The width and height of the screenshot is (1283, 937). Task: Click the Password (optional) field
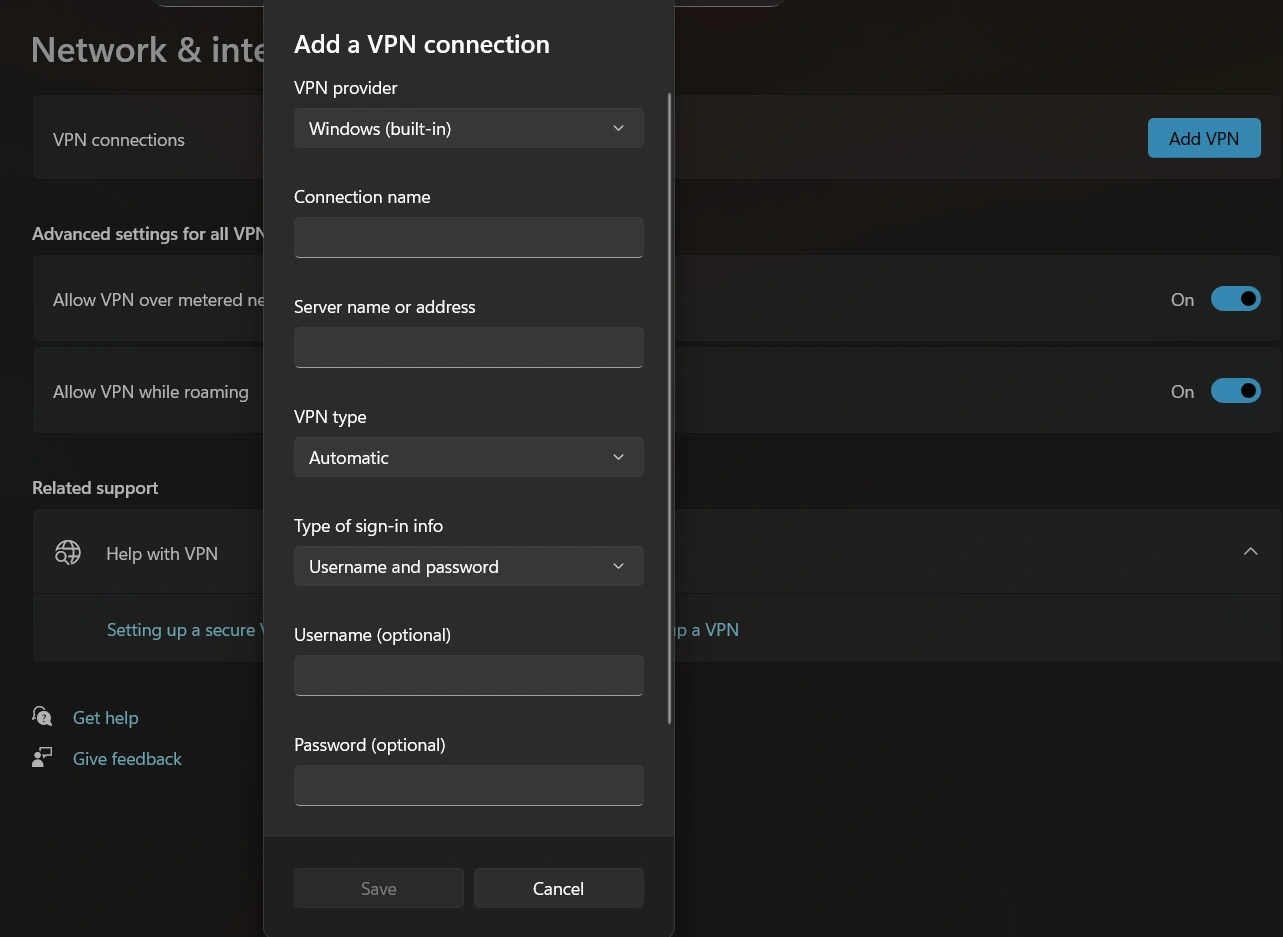pyautogui.click(x=468, y=785)
